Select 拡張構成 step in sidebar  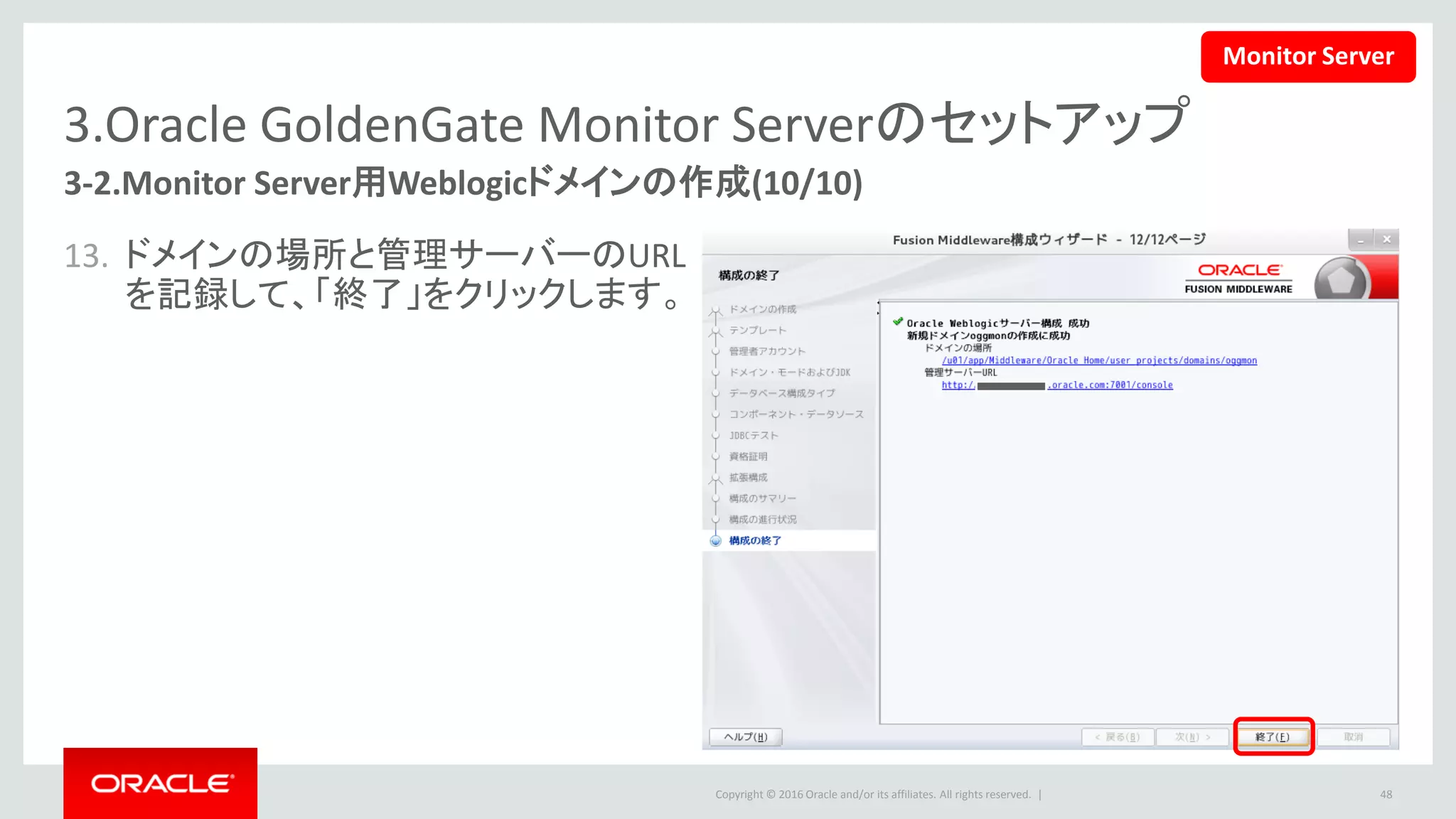(x=748, y=478)
